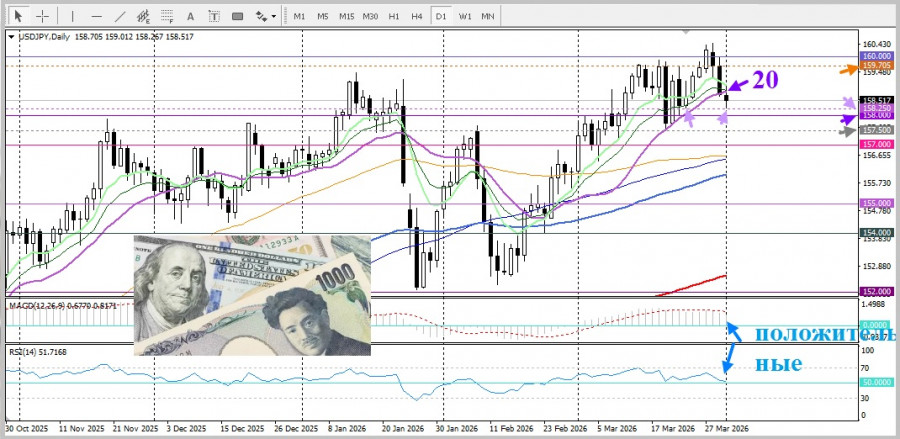Switch to the W1 weekly timeframe

465,16
